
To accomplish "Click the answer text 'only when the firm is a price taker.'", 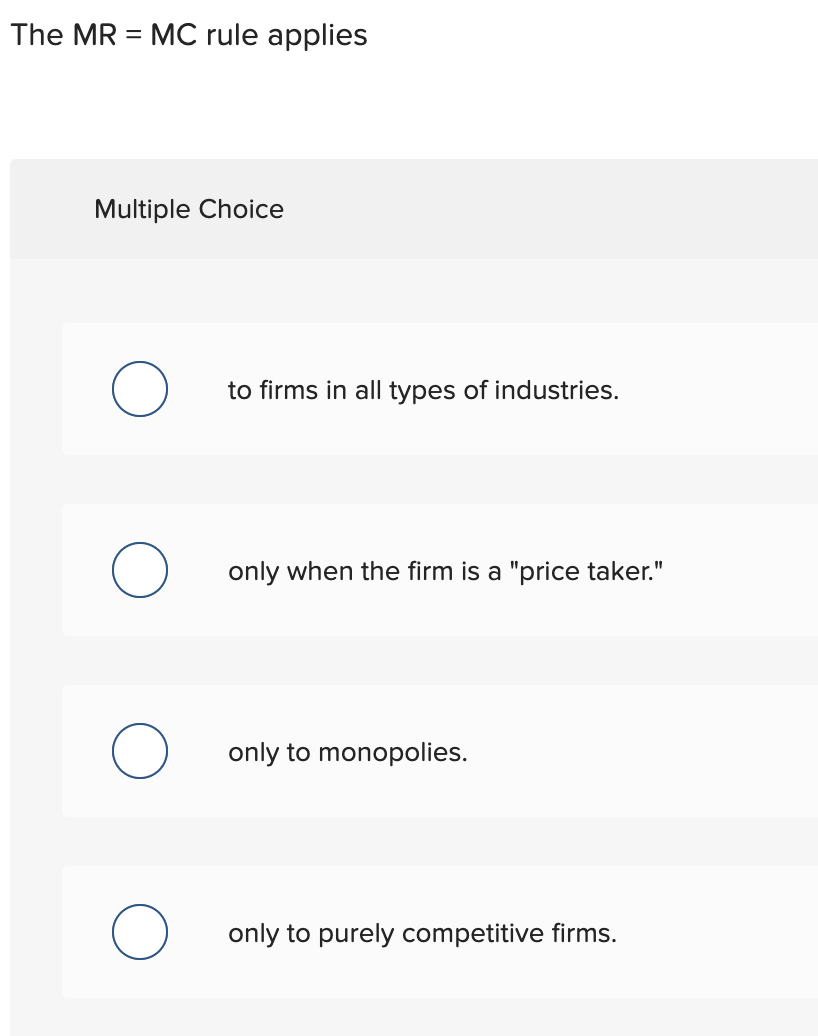I will 444,572.
